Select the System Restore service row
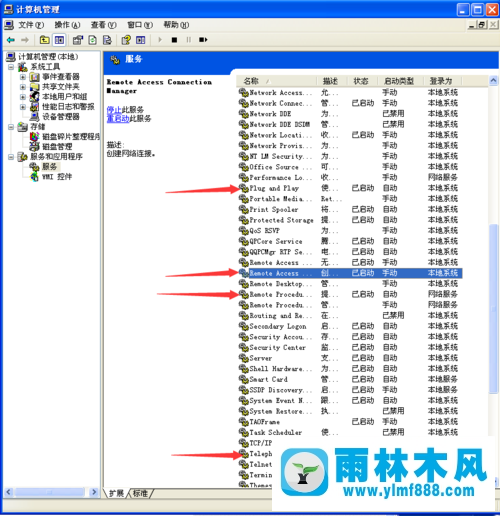The width and height of the screenshot is (500, 516). coord(350,411)
